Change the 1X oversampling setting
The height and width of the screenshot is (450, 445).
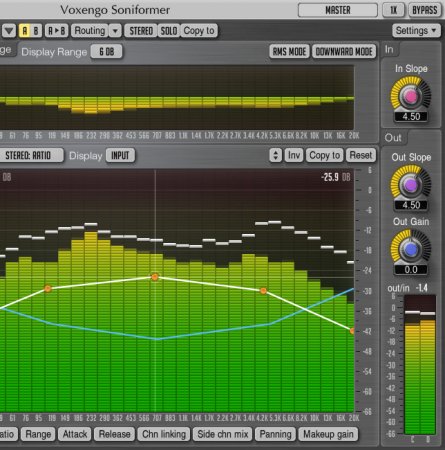tap(394, 10)
